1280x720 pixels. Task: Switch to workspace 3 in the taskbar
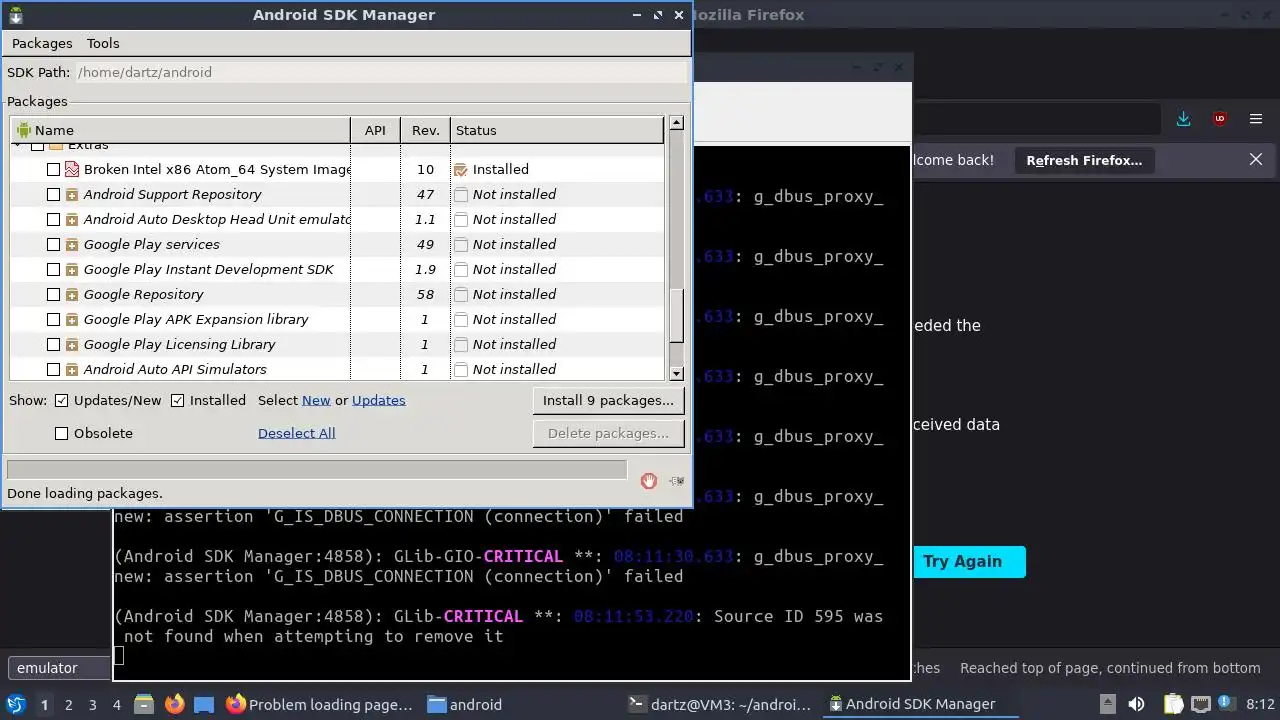92,705
